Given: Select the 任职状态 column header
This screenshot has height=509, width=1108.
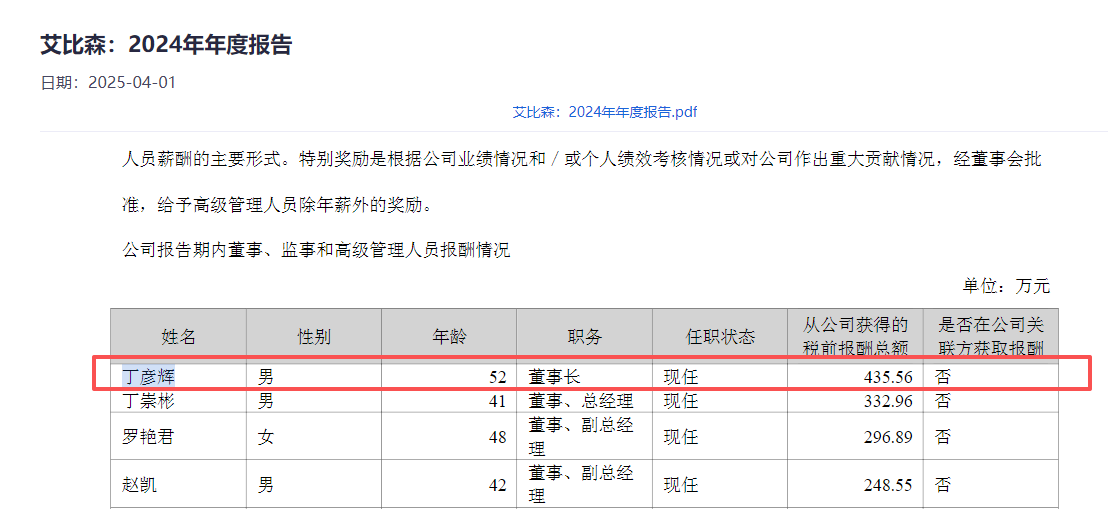Looking at the screenshot, I should click(719, 337).
